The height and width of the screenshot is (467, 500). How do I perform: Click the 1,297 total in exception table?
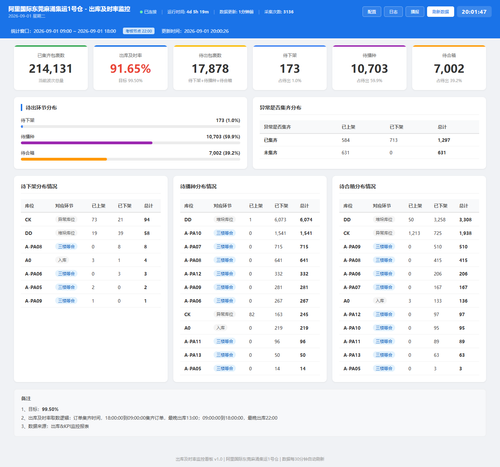[444, 140]
